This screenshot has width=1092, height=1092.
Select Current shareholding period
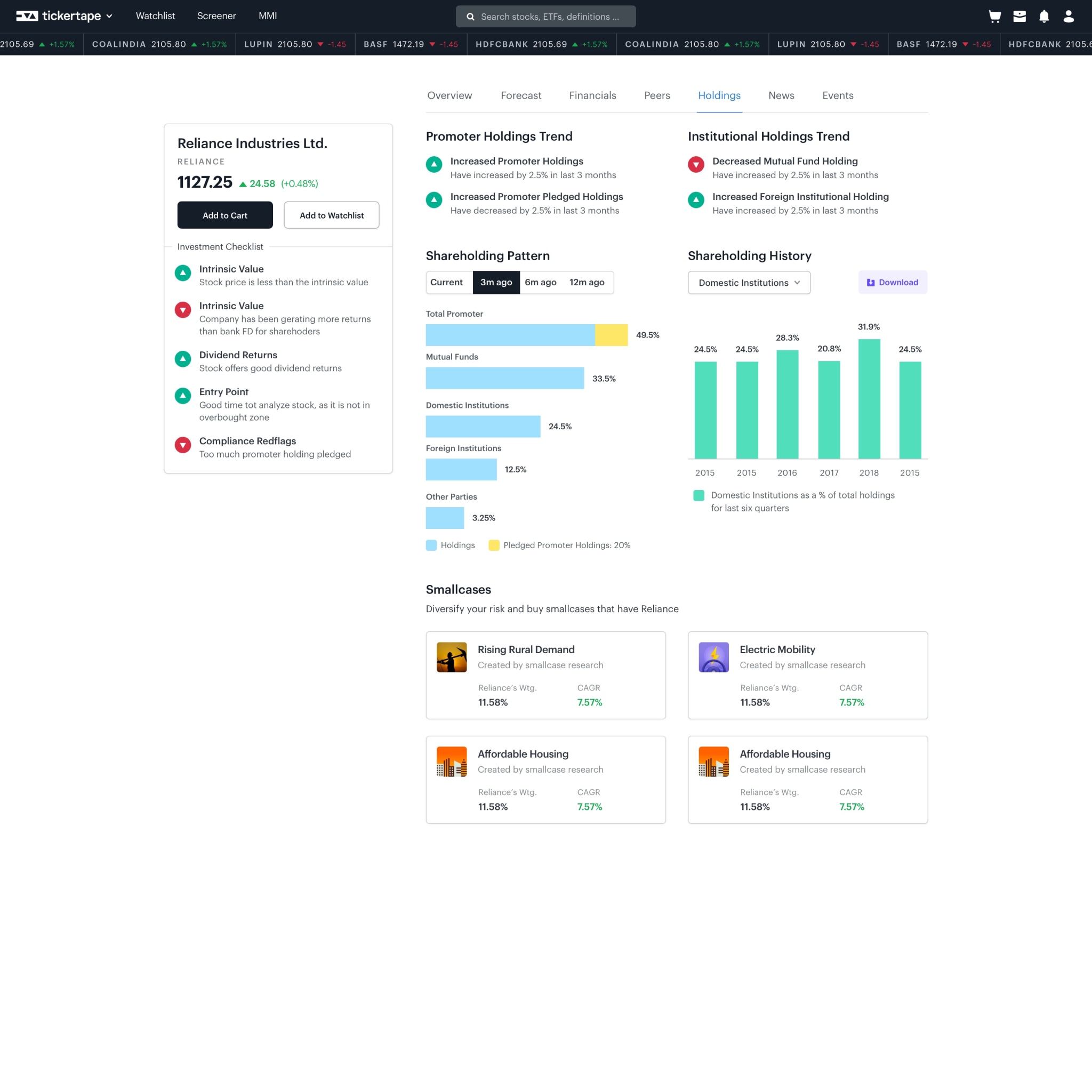(x=446, y=283)
